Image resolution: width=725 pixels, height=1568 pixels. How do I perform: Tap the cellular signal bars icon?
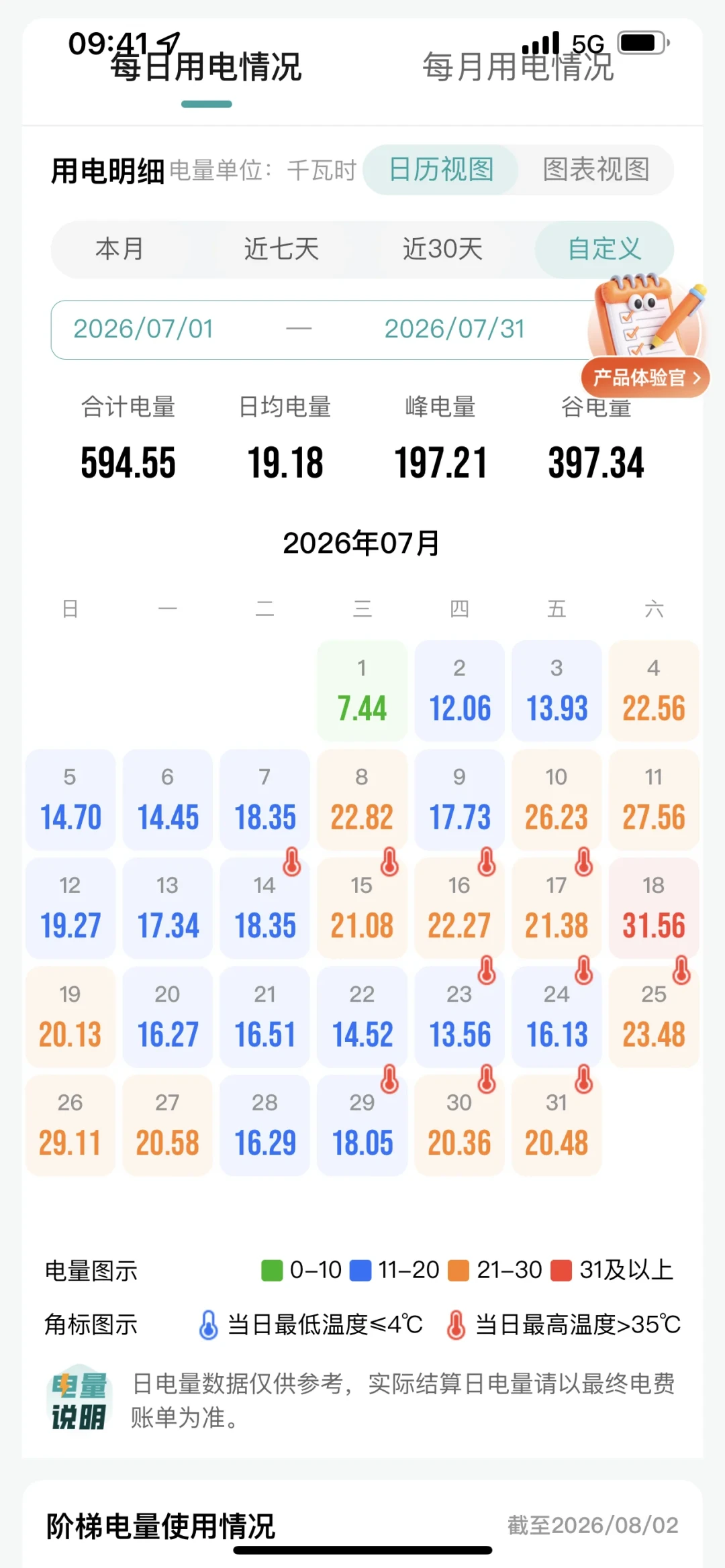tap(541, 43)
